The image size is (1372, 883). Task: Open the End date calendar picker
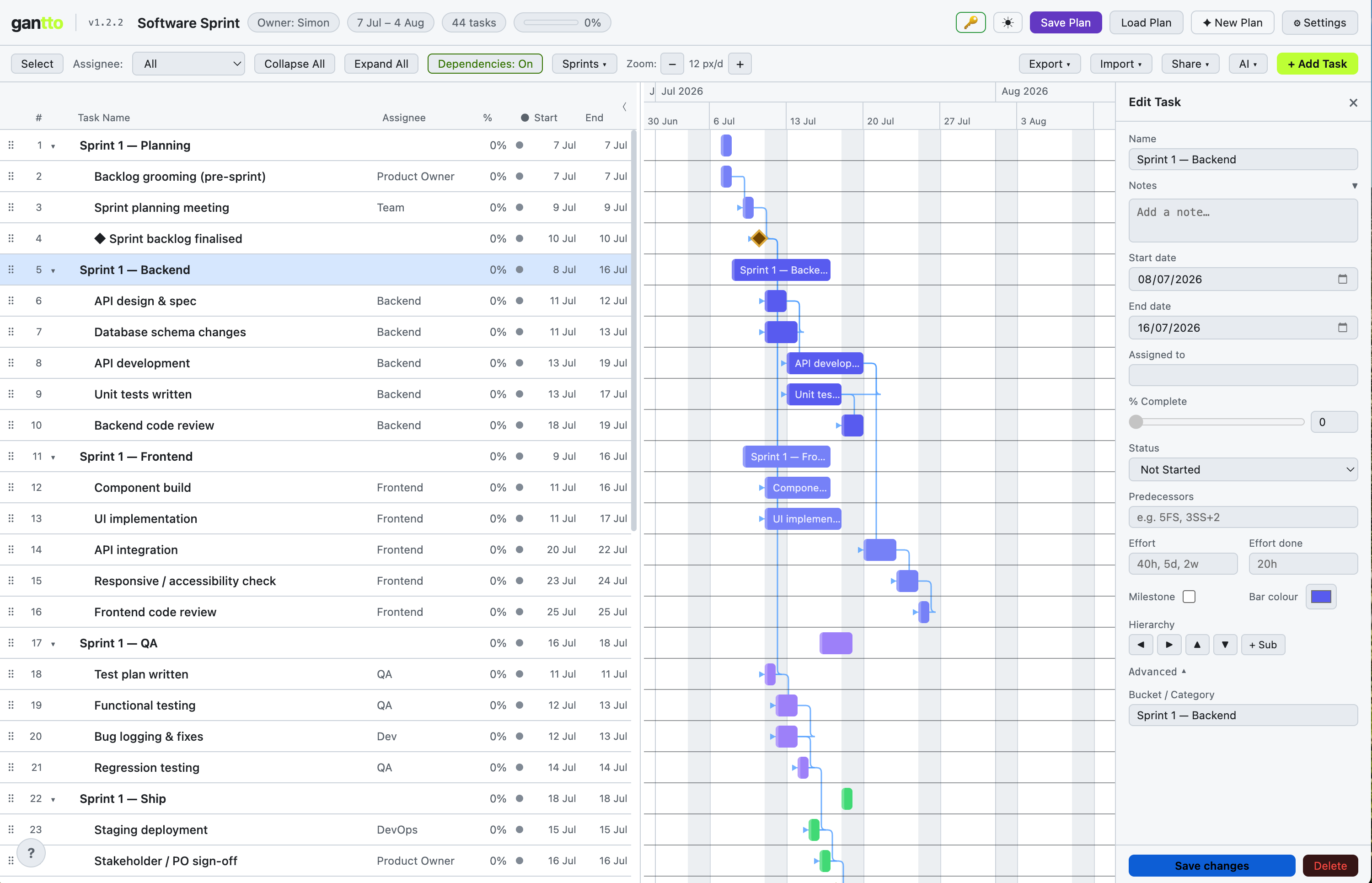pos(1342,328)
